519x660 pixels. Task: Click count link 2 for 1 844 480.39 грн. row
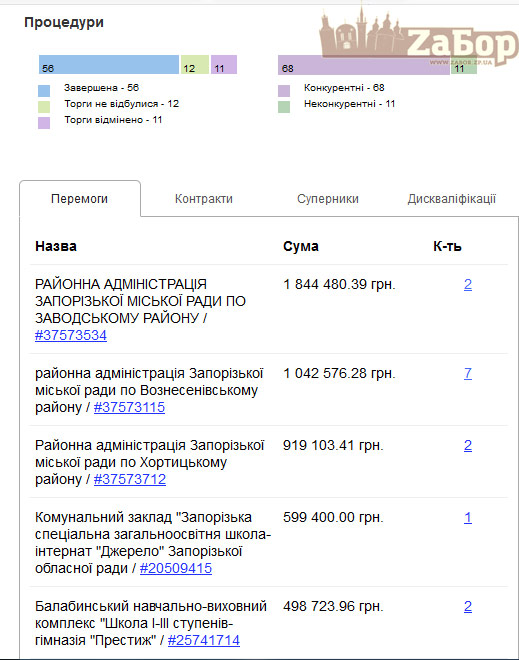pos(468,285)
